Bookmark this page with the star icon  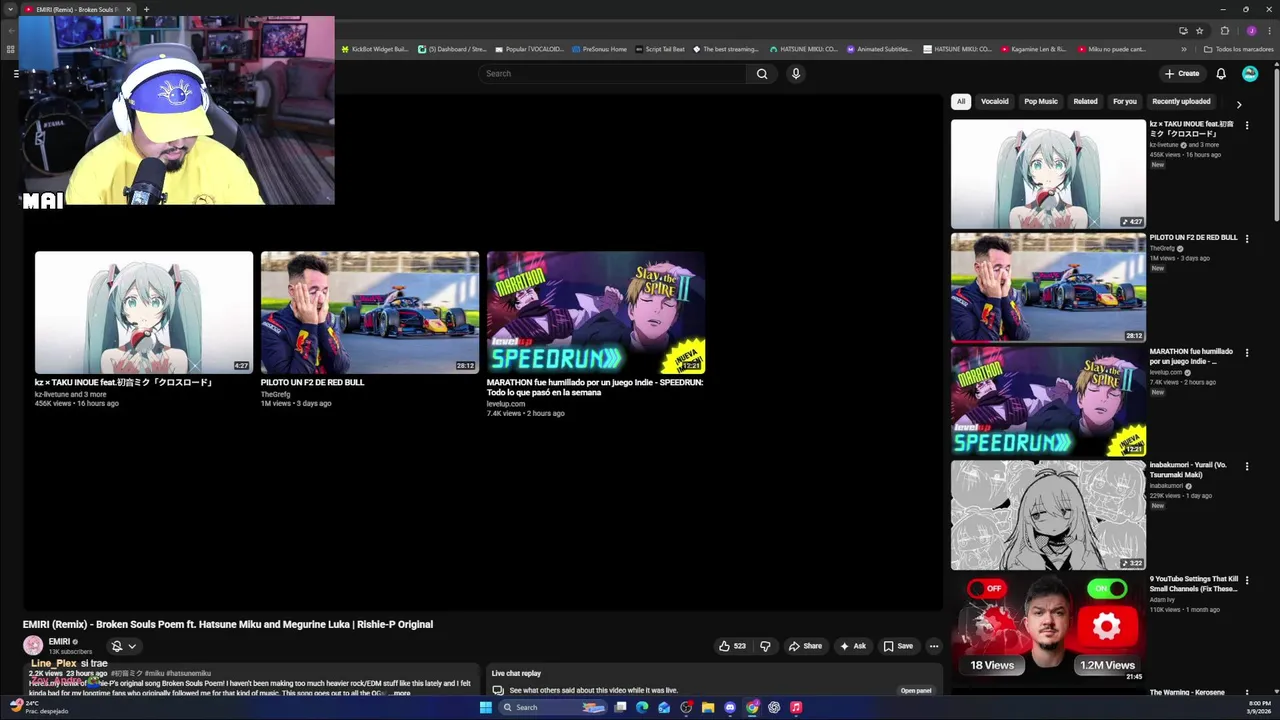[1199, 30]
